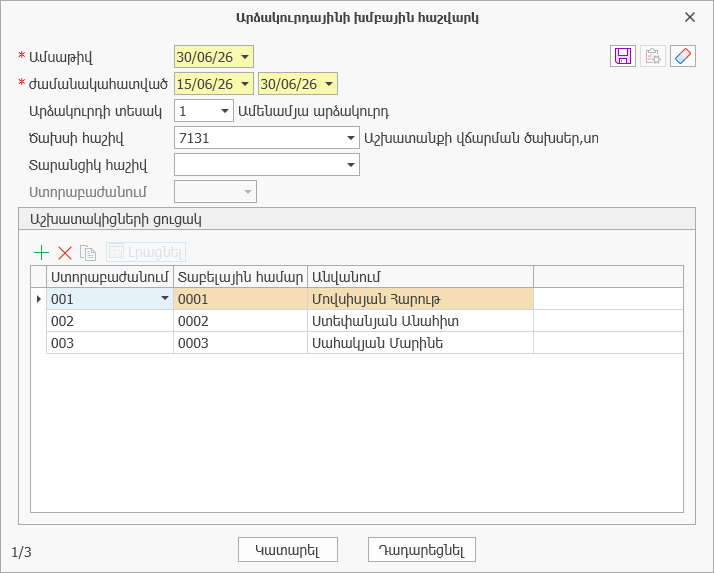This screenshot has height=573, width=714.
Task: Click the row indicator arrow of first row
Action: (x=39, y=299)
